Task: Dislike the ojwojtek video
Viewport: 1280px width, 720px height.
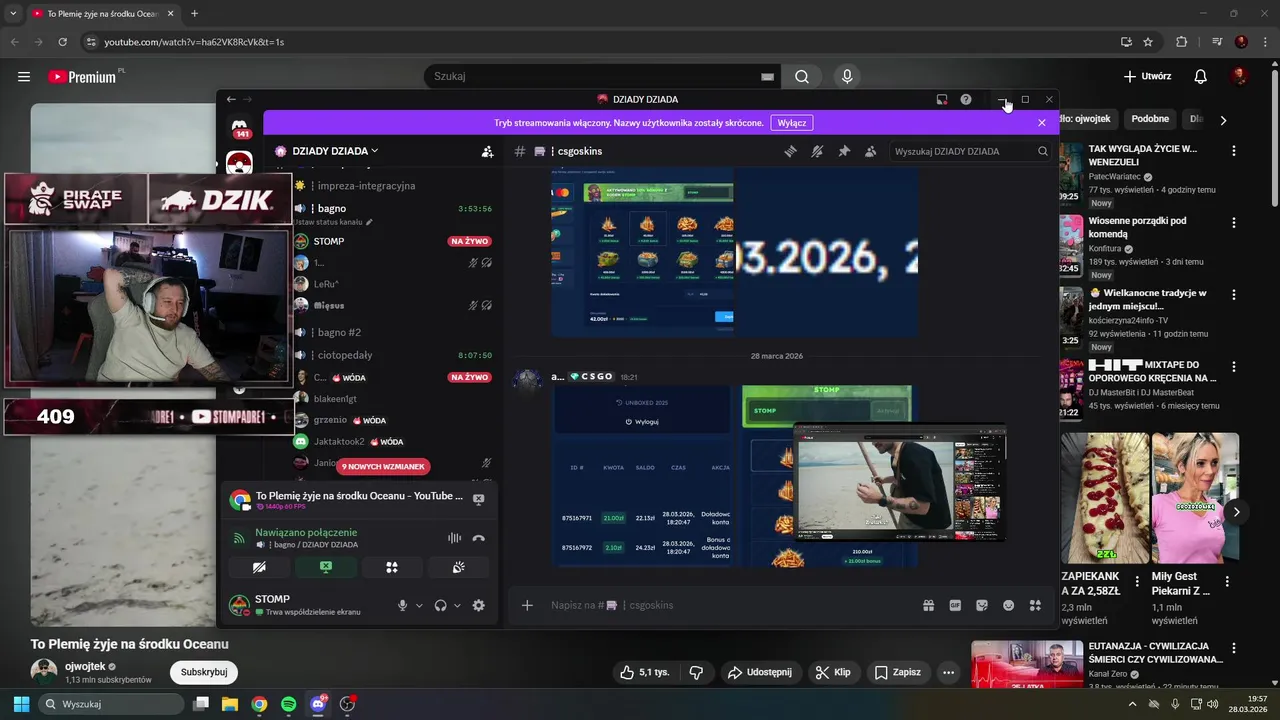Action: pyautogui.click(x=696, y=672)
